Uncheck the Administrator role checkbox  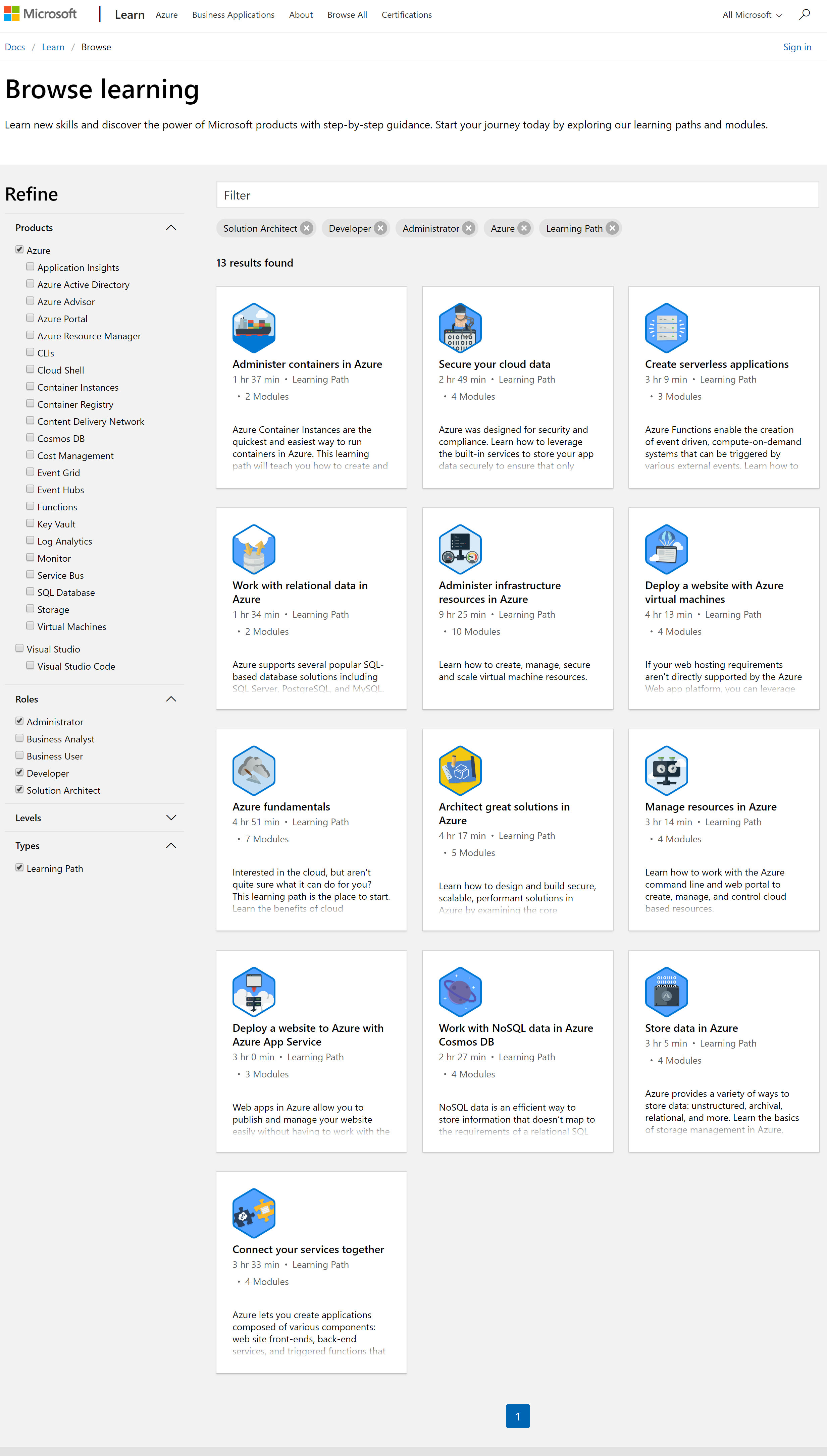(x=20, y=721)
